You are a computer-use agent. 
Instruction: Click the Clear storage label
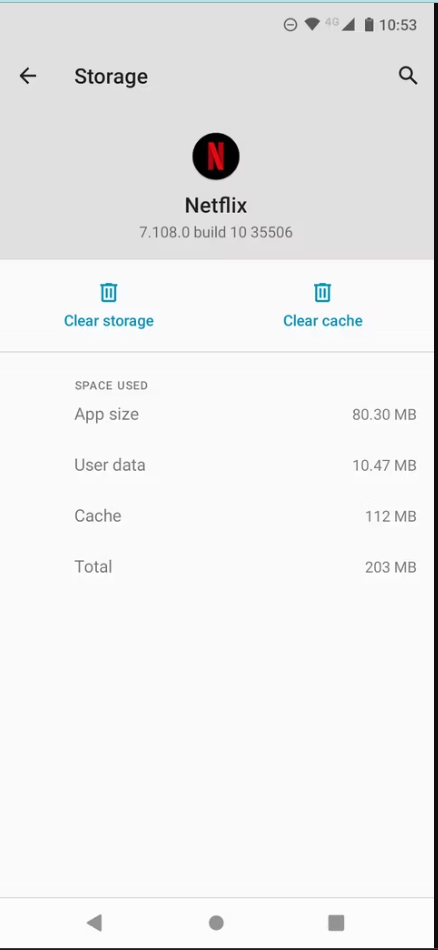click(x=109, y=321)
